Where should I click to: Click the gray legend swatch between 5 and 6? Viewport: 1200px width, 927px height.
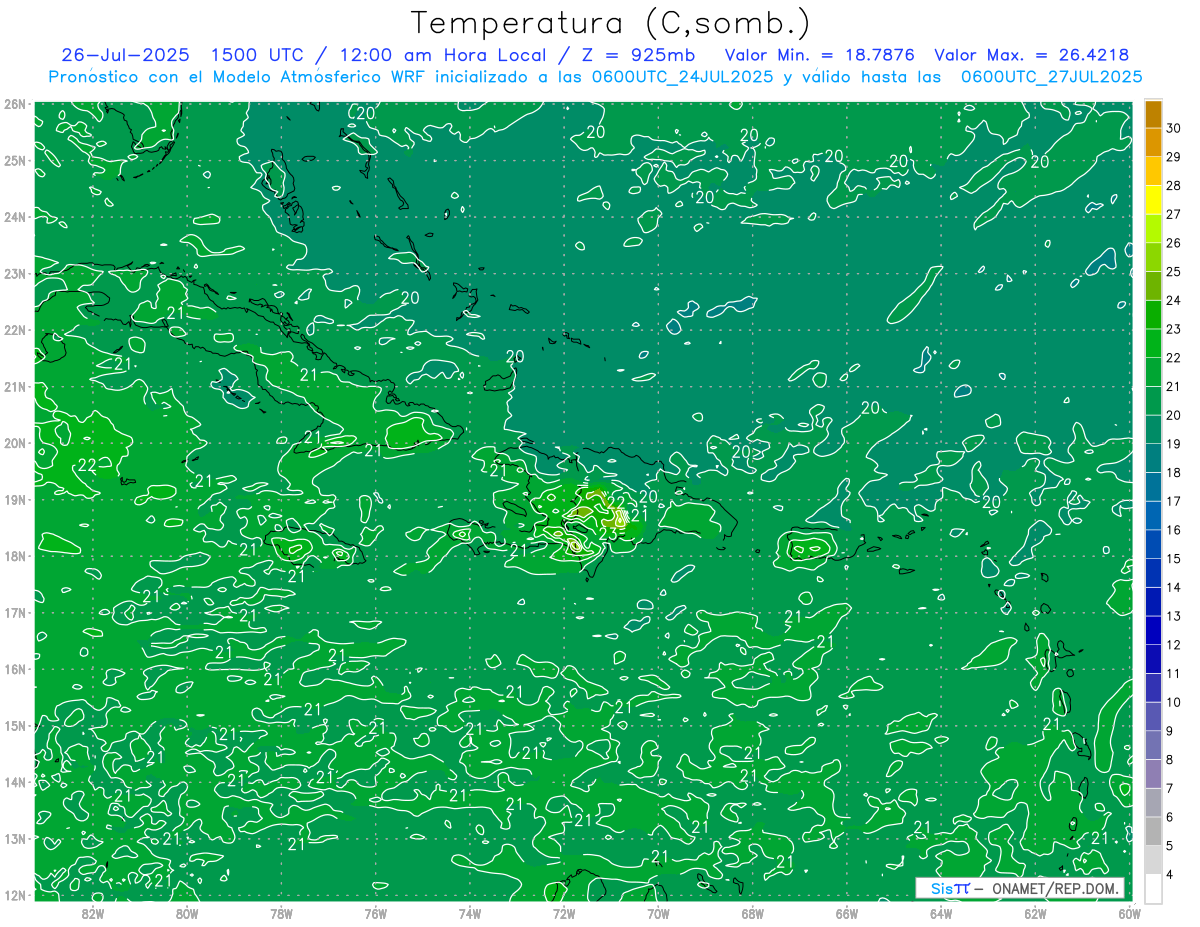click(x=1153, y=831)
